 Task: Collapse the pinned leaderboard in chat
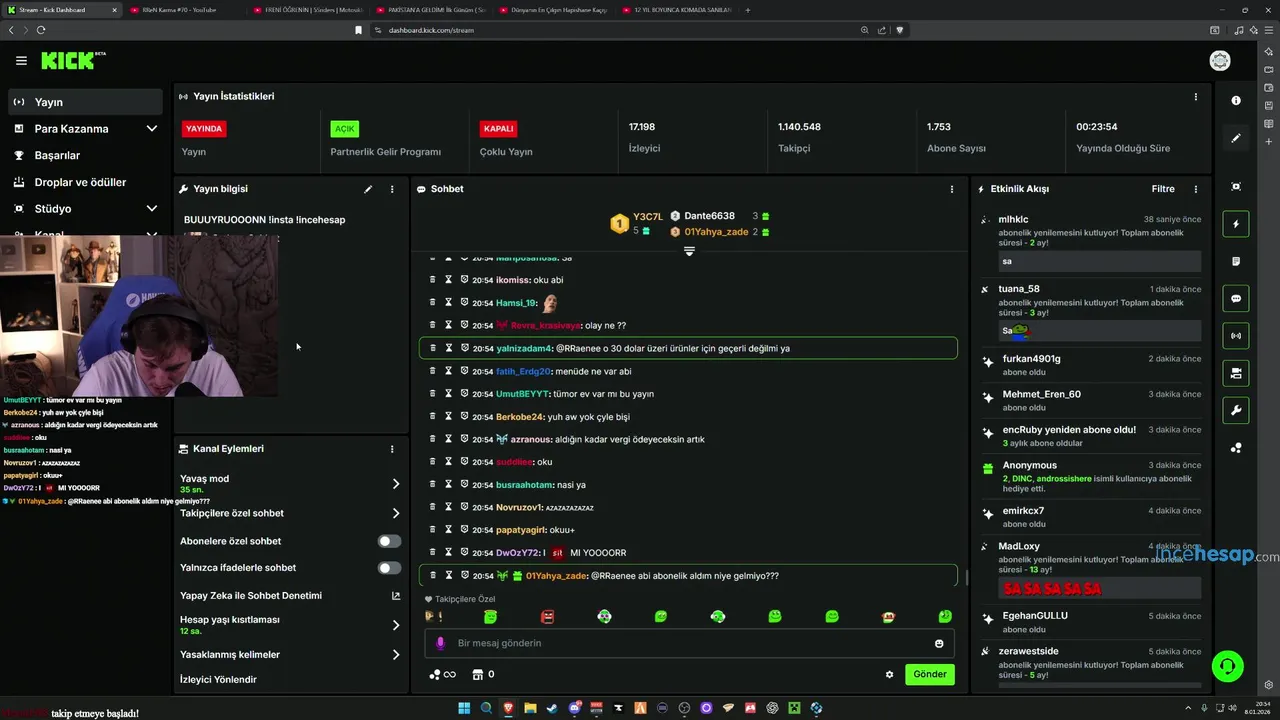click(689, 251)
